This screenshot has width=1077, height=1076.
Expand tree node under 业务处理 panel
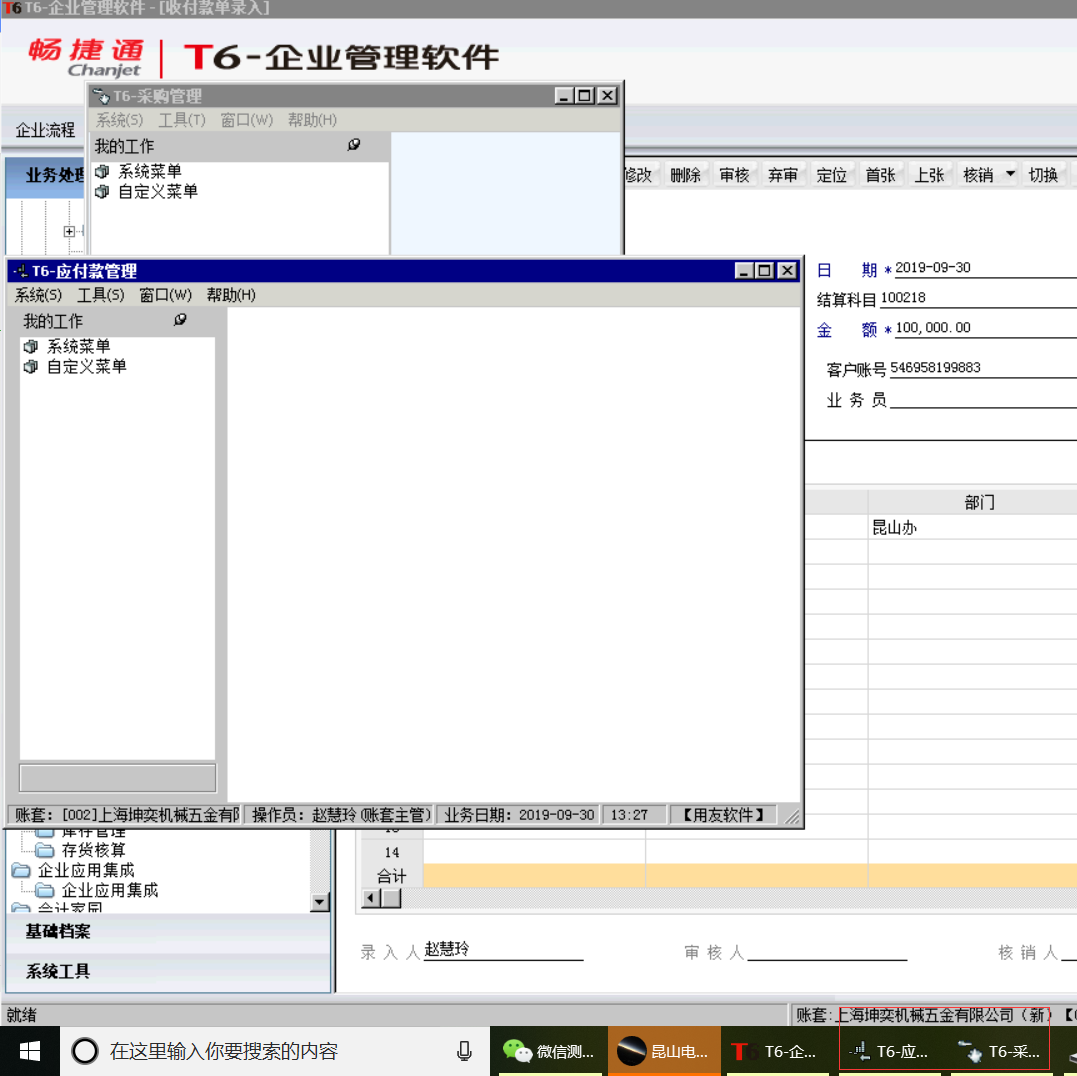pos(69,231)
